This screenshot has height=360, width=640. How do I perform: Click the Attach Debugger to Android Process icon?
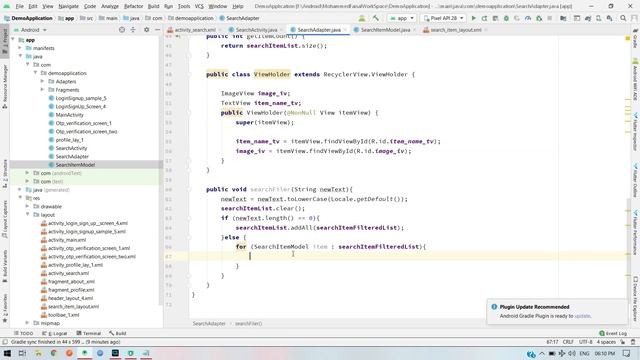tap(539, 18)
